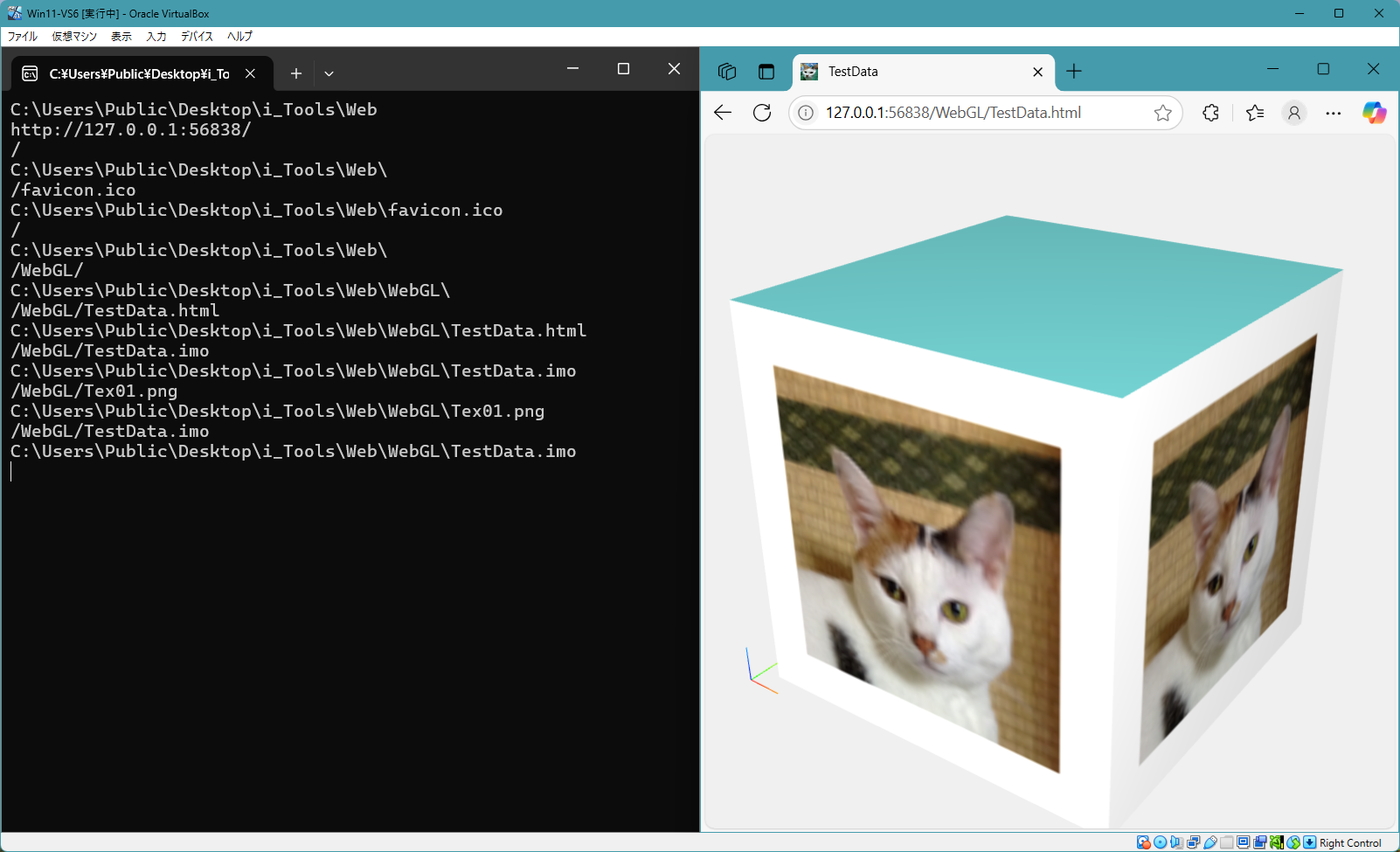Click terminal line /WebGL/TestData.html

(x=115, y=310)
